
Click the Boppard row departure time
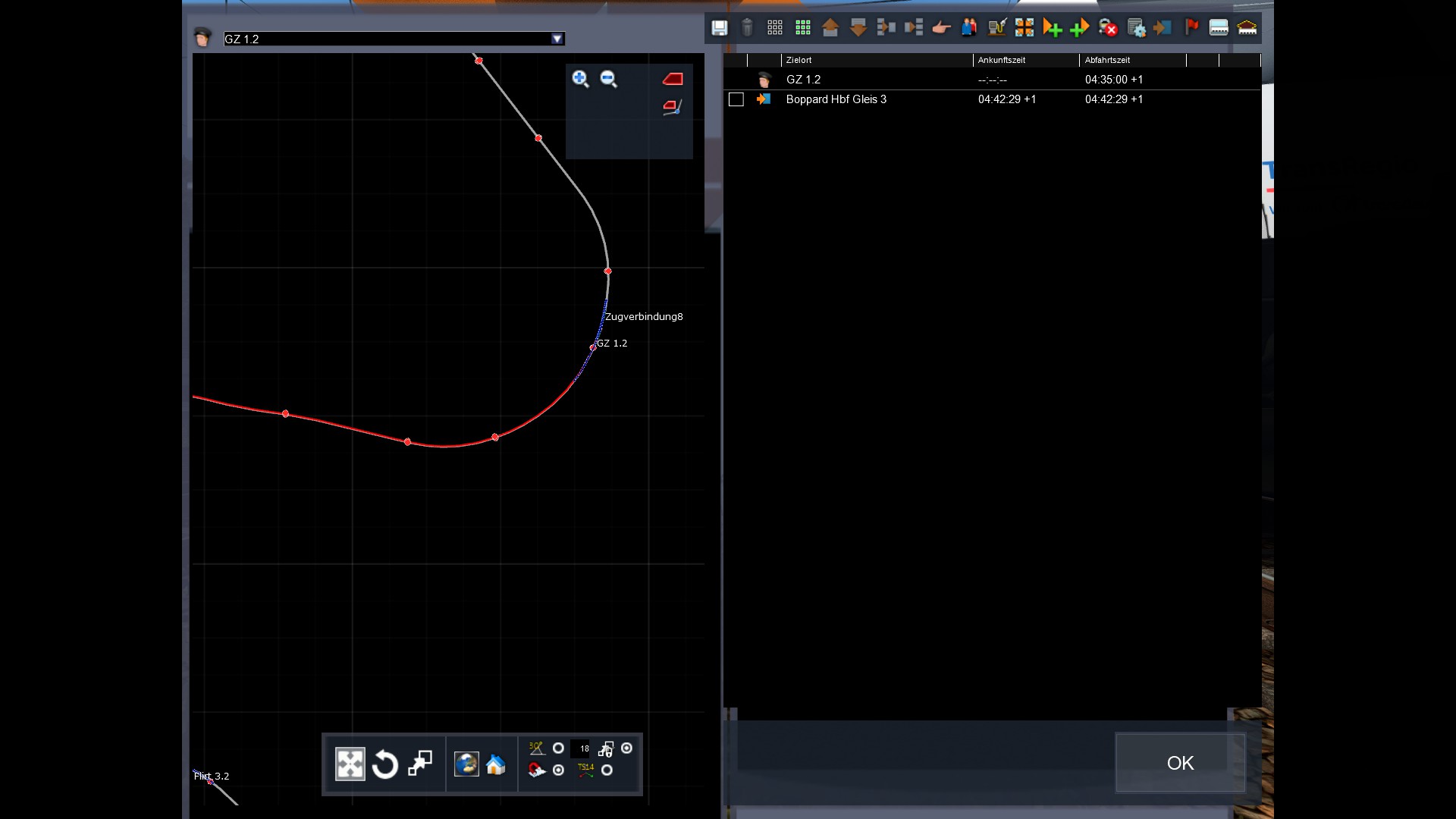1114,99
